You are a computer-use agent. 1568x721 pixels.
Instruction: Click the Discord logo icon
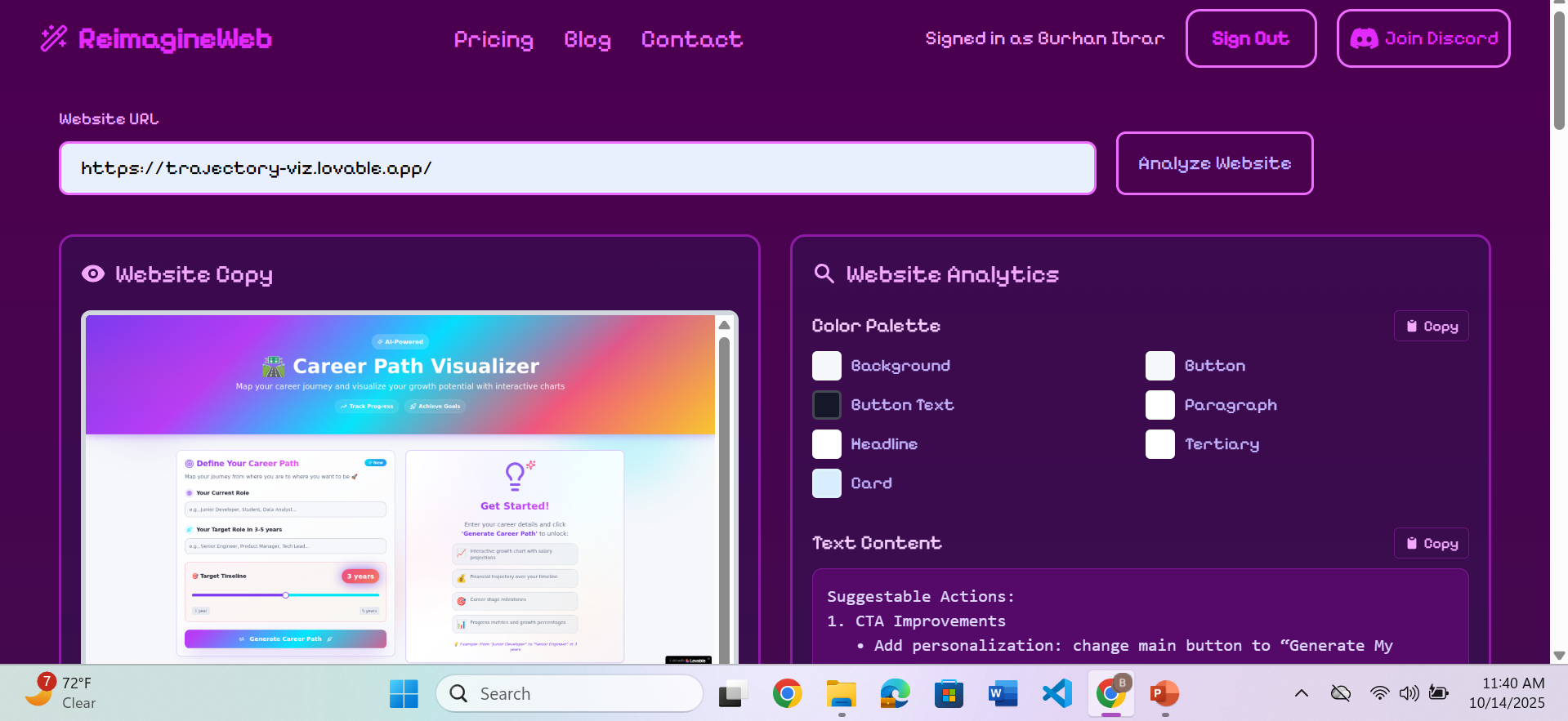point(1364,38)
